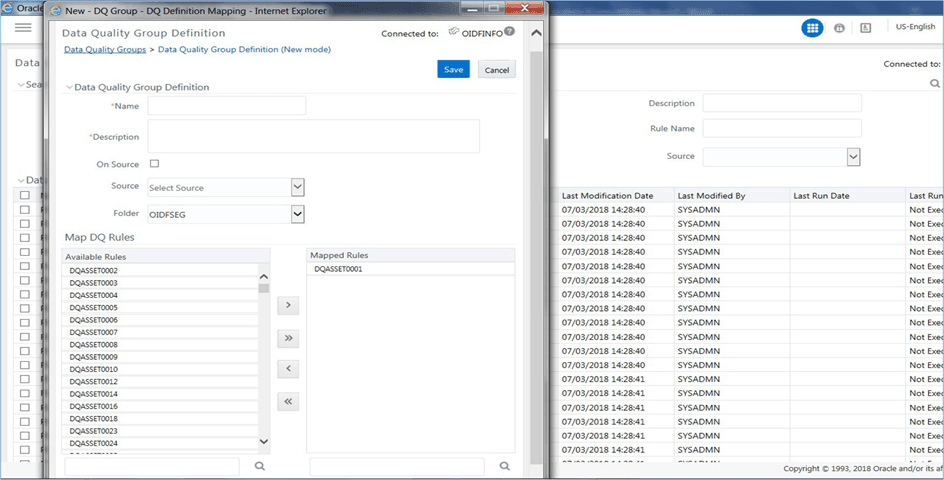Image resolution: width=944 pixels, height=480 pixels.
Task: Toggle the On Source checkbox
Action: [x=154, y=163]
